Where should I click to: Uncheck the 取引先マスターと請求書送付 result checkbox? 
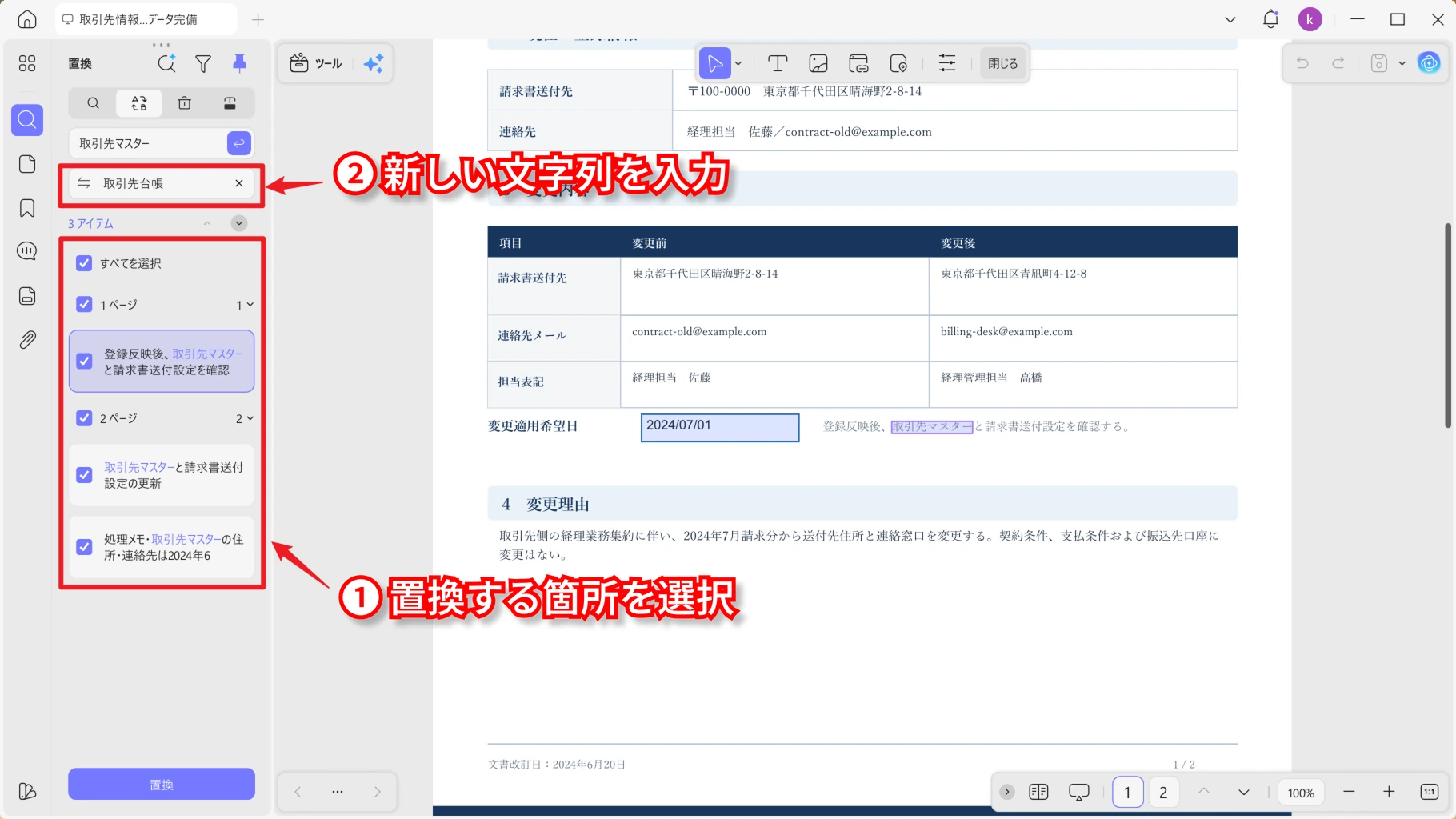tap(84, 475)
